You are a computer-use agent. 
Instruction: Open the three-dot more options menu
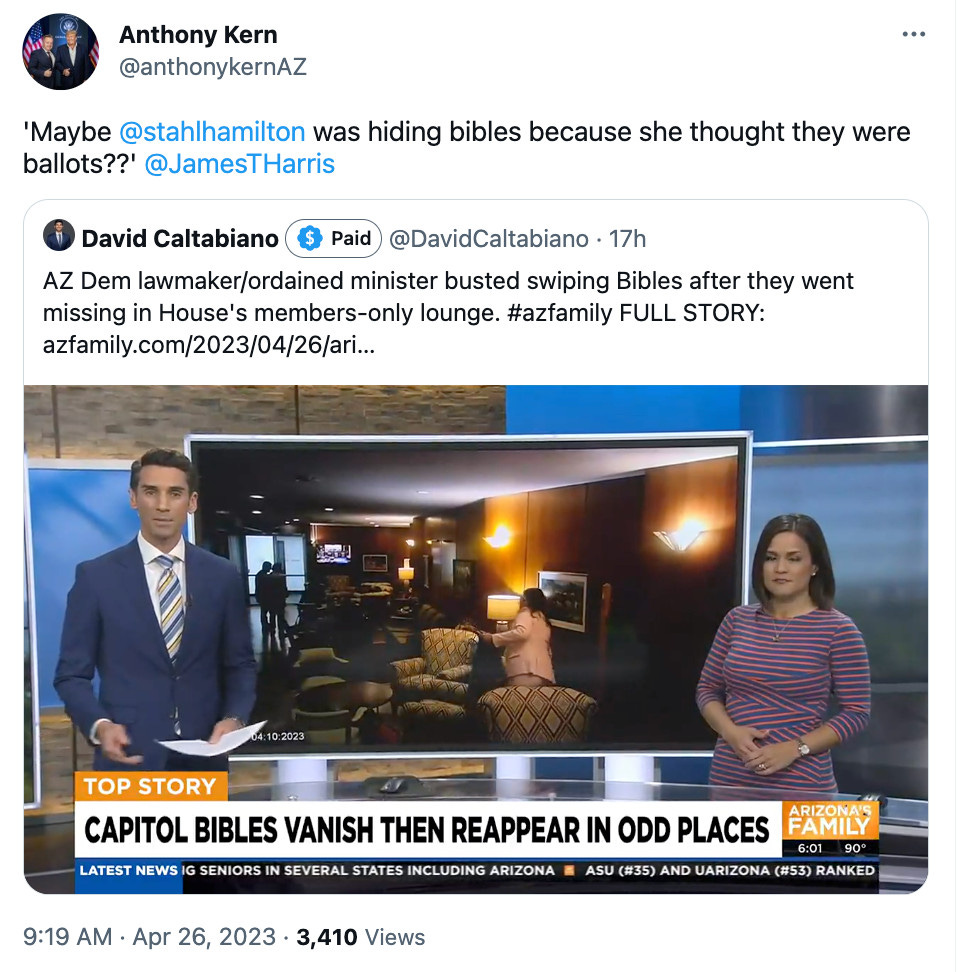click(x=913, y=34)
